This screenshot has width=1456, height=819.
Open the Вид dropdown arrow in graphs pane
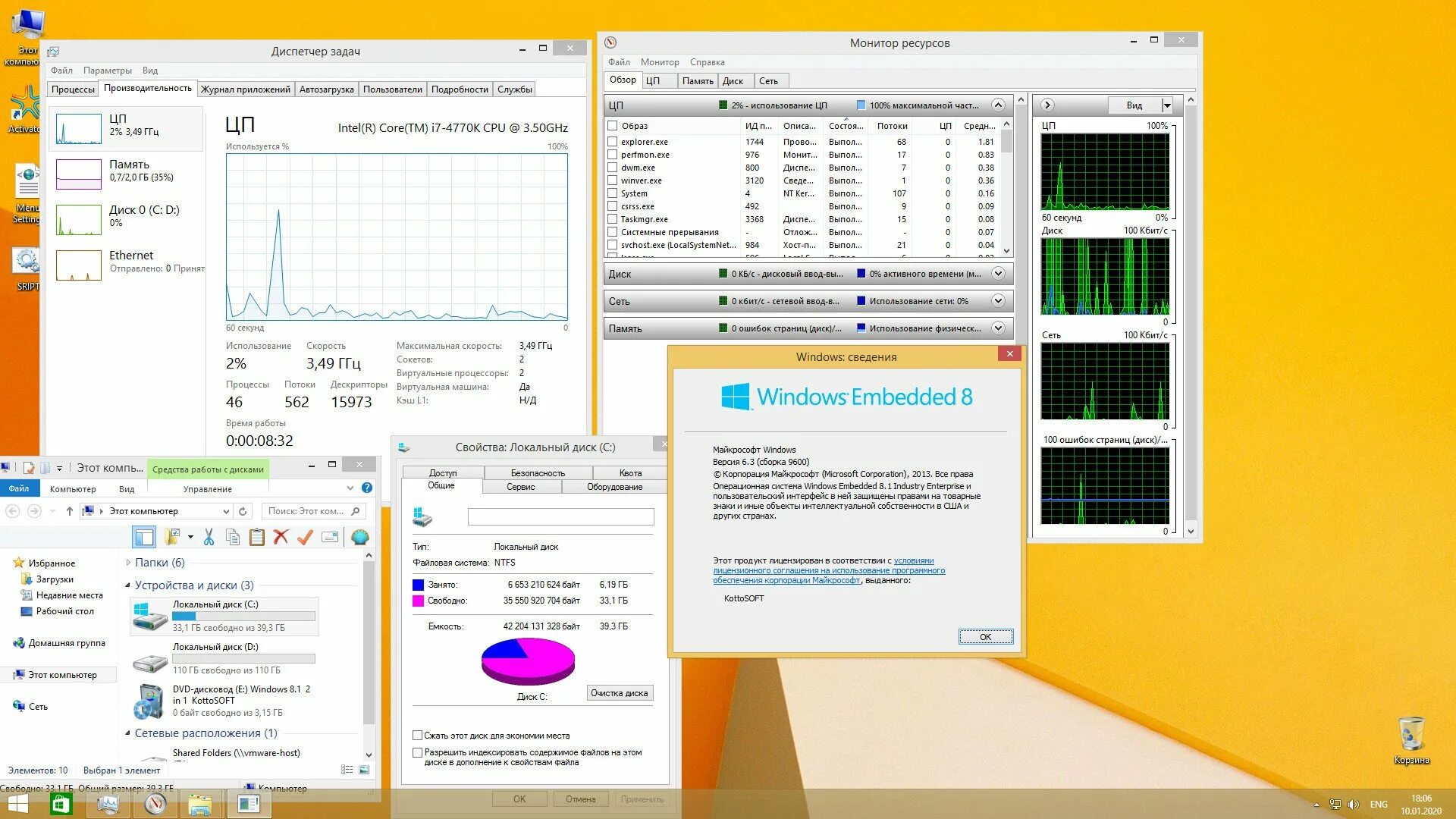pos(1167,105)
